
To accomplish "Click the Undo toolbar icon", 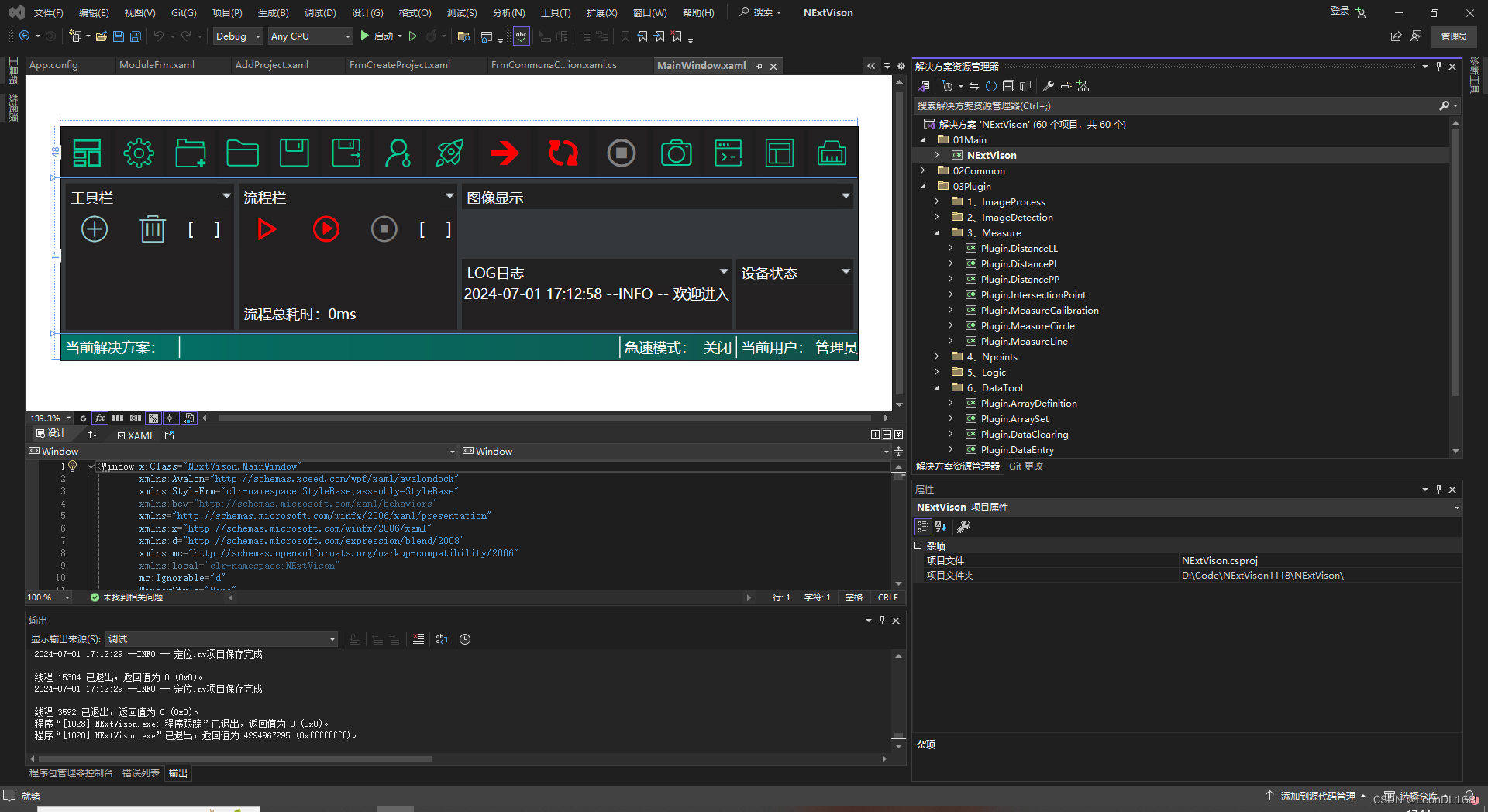I will click(158, 36).
